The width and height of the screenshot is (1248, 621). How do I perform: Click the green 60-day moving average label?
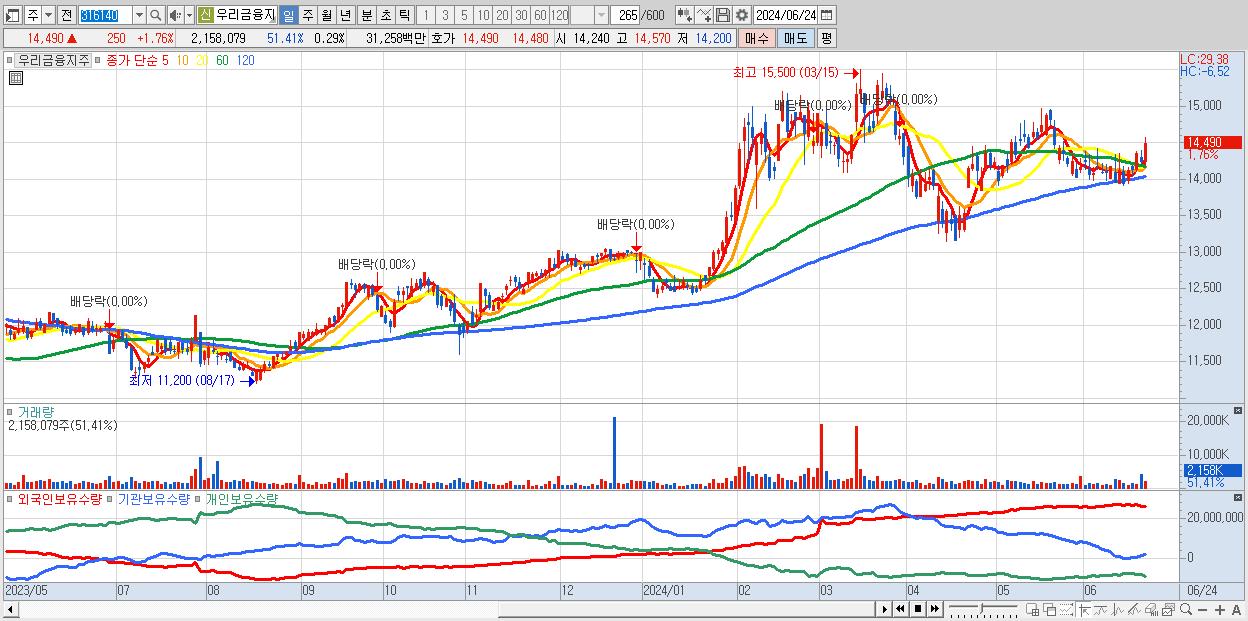point(222,60)
